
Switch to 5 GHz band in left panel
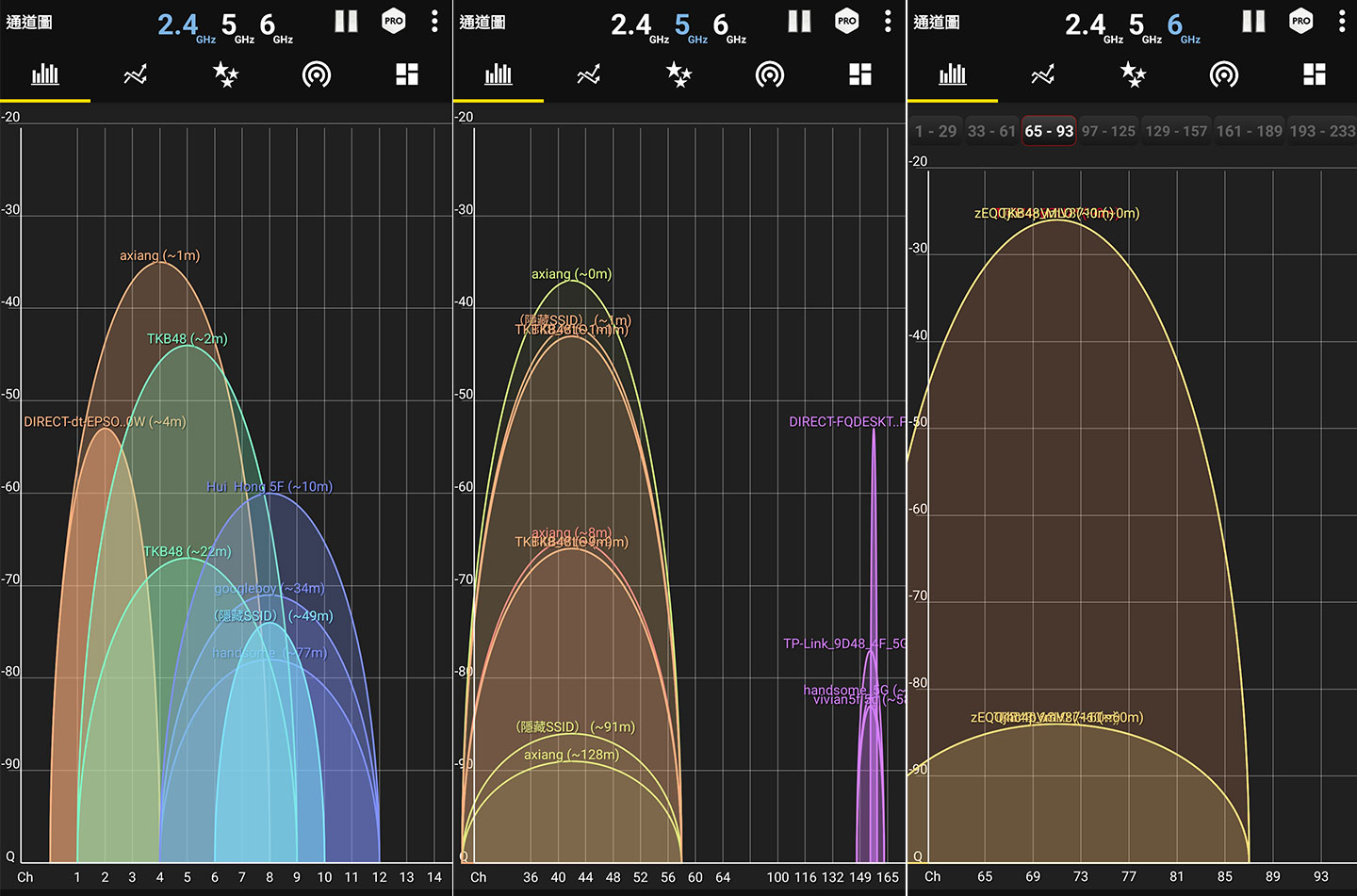(237, 26)
